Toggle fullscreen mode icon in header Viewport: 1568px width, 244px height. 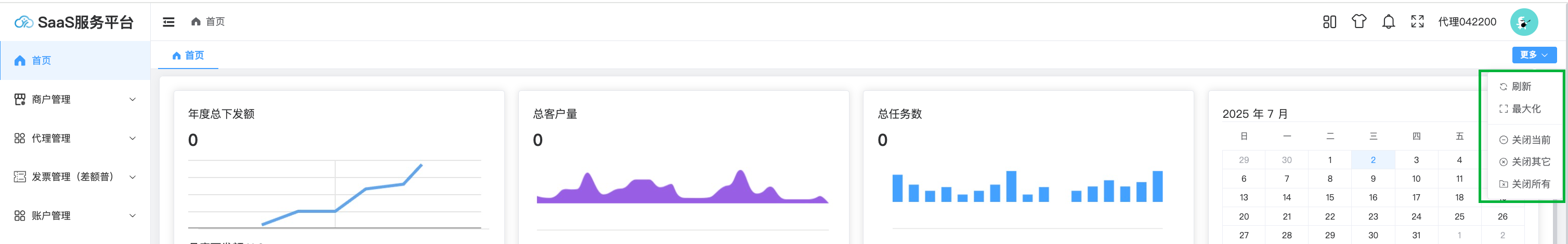click(x=1417, y=22)
